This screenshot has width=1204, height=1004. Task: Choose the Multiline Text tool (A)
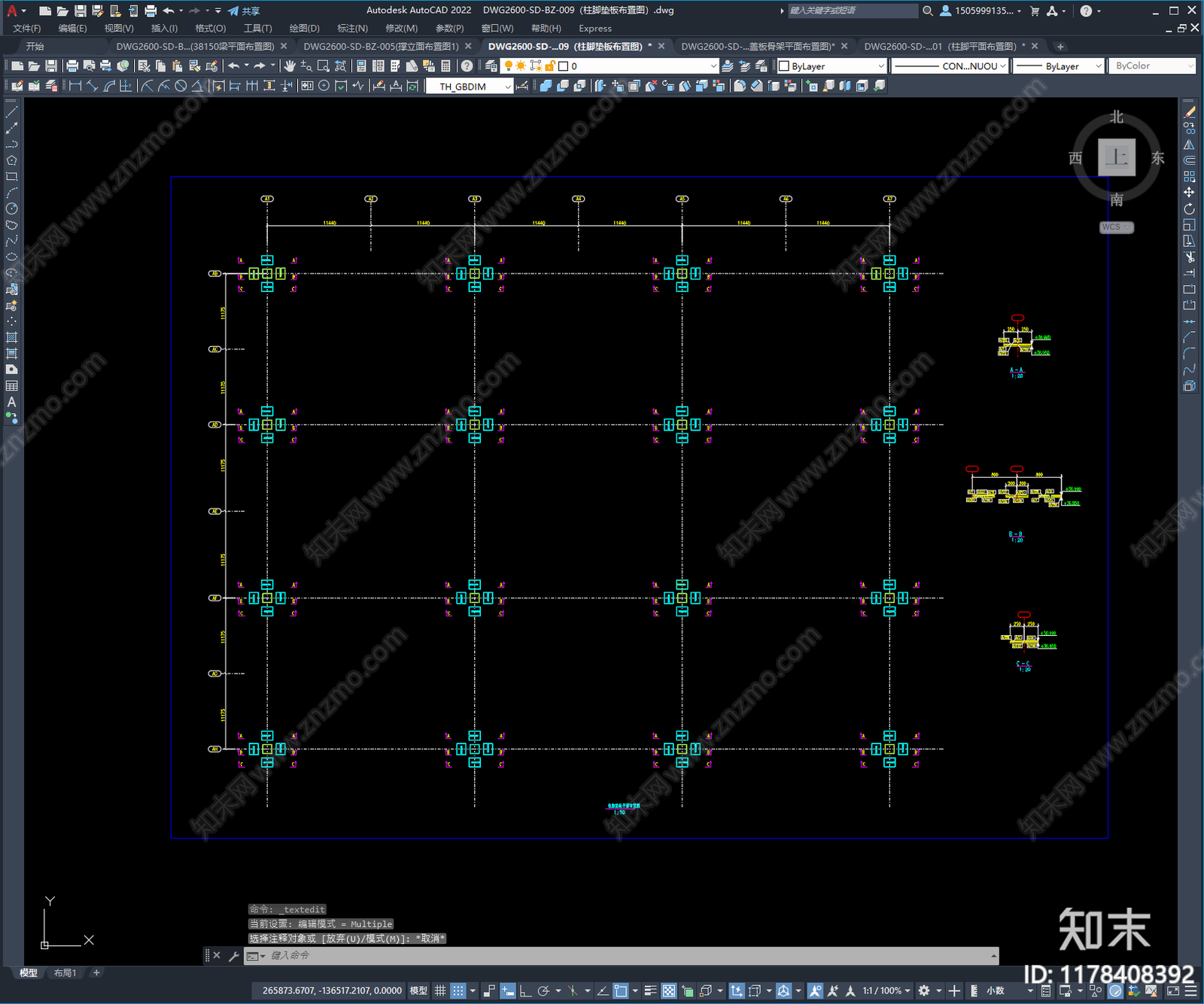[x=11, y=403]
